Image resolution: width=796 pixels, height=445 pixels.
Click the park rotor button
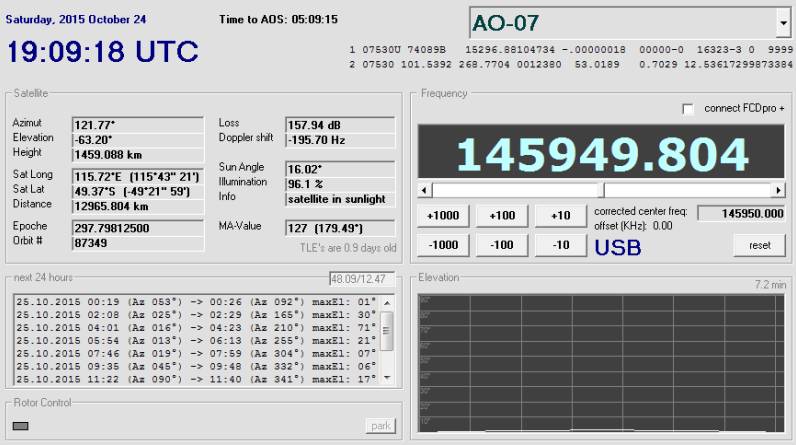[381, 426]
